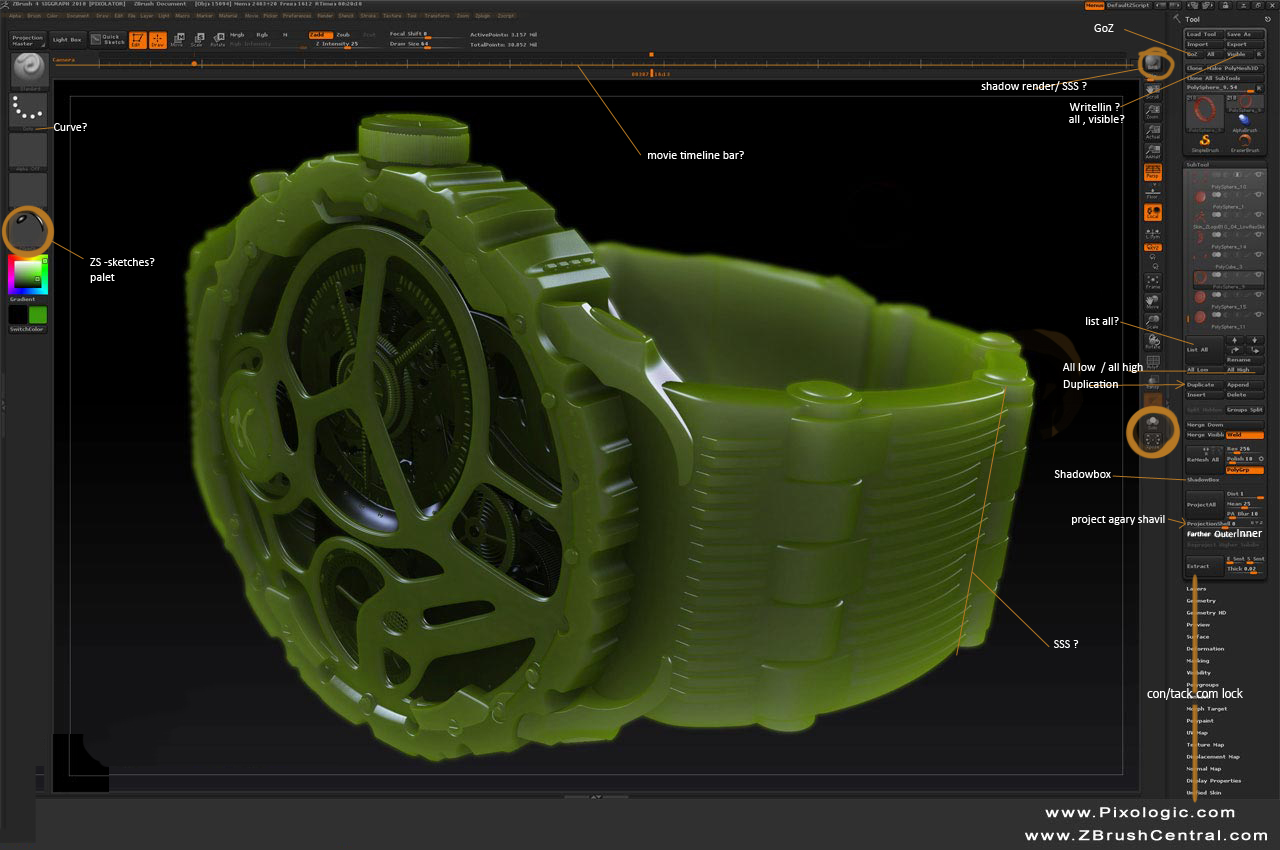Toggle Perspective mode (Persp) button

[1153, 173]
